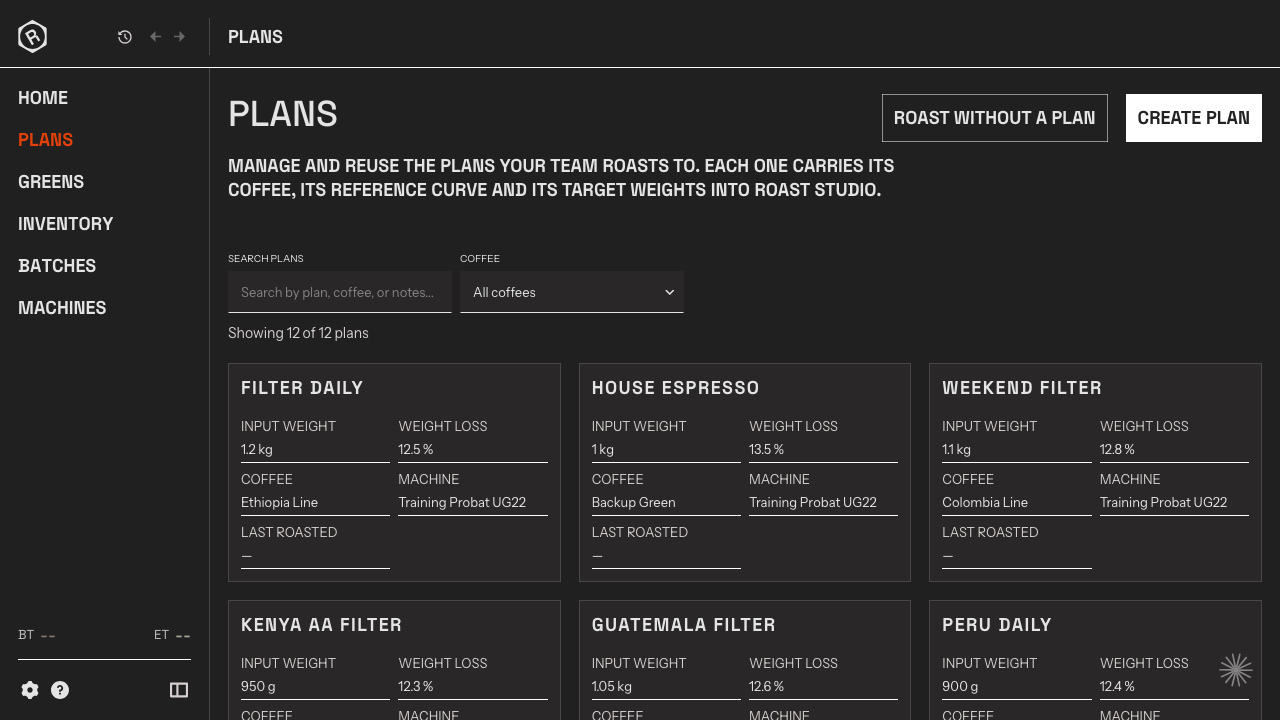Click the Roast Without a Plan button
This screenshot has height=720, width=1280.
(995, 118)
